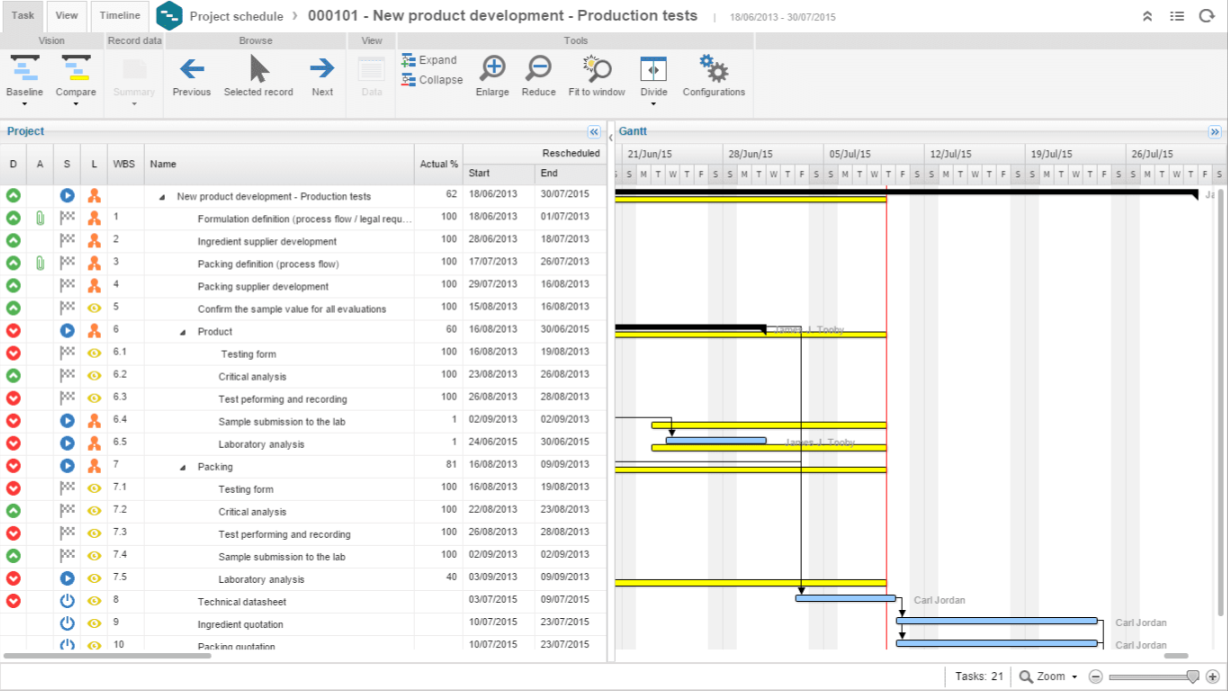Image resolution: width=1228 pixels, height=691 pixels.
Task: Sort by the End column header
Action: (x=571, y=173)
